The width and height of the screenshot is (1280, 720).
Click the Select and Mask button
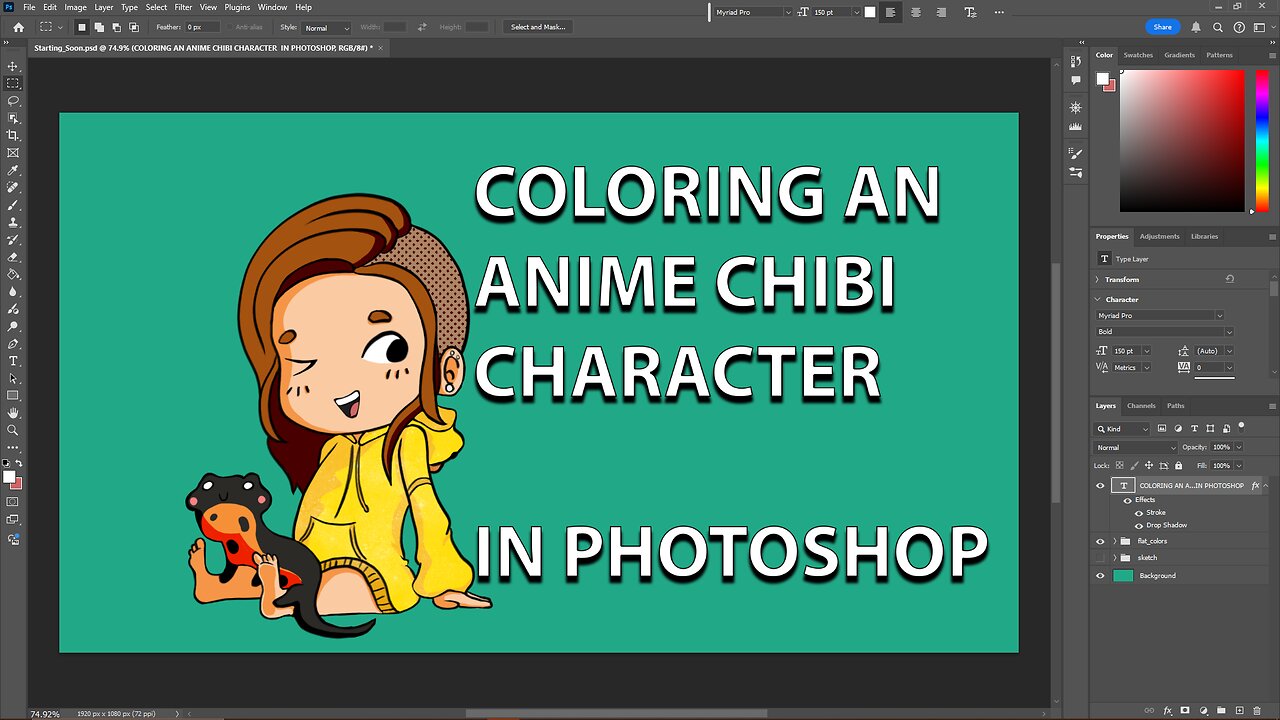(538, 27)
